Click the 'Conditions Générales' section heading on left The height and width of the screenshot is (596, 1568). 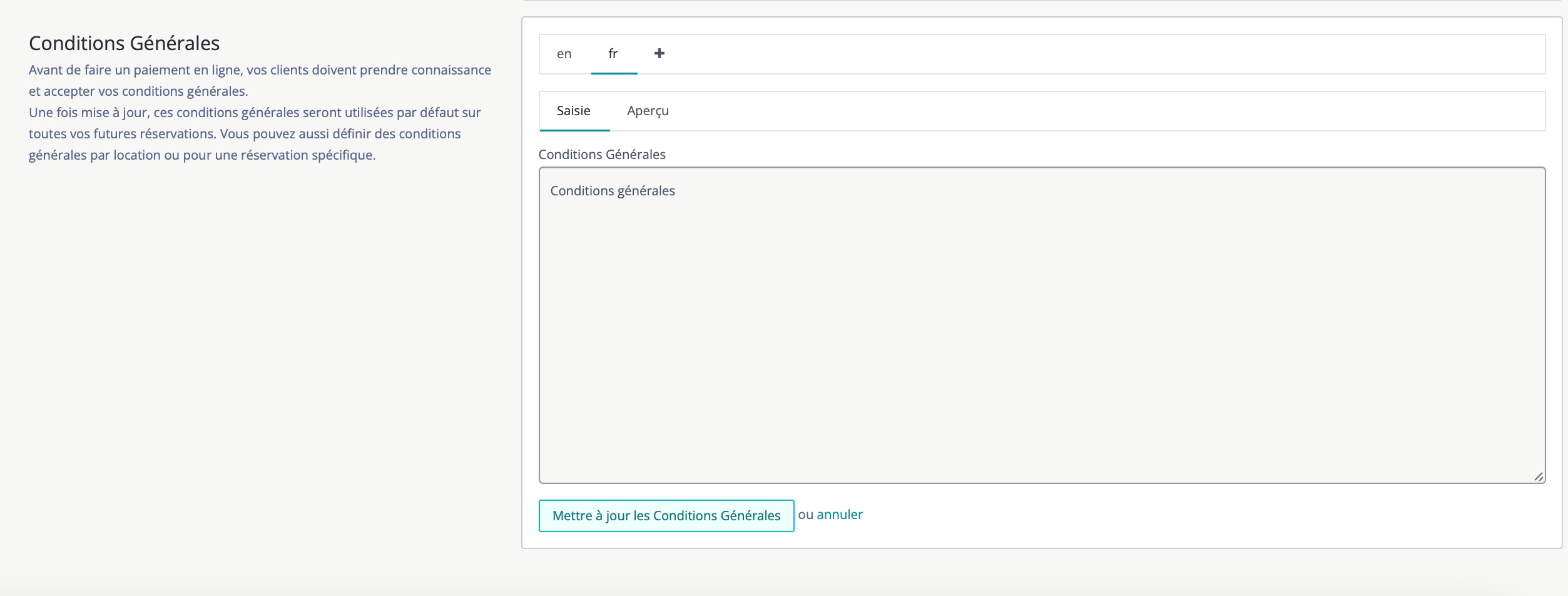click(x=124, y=43)
